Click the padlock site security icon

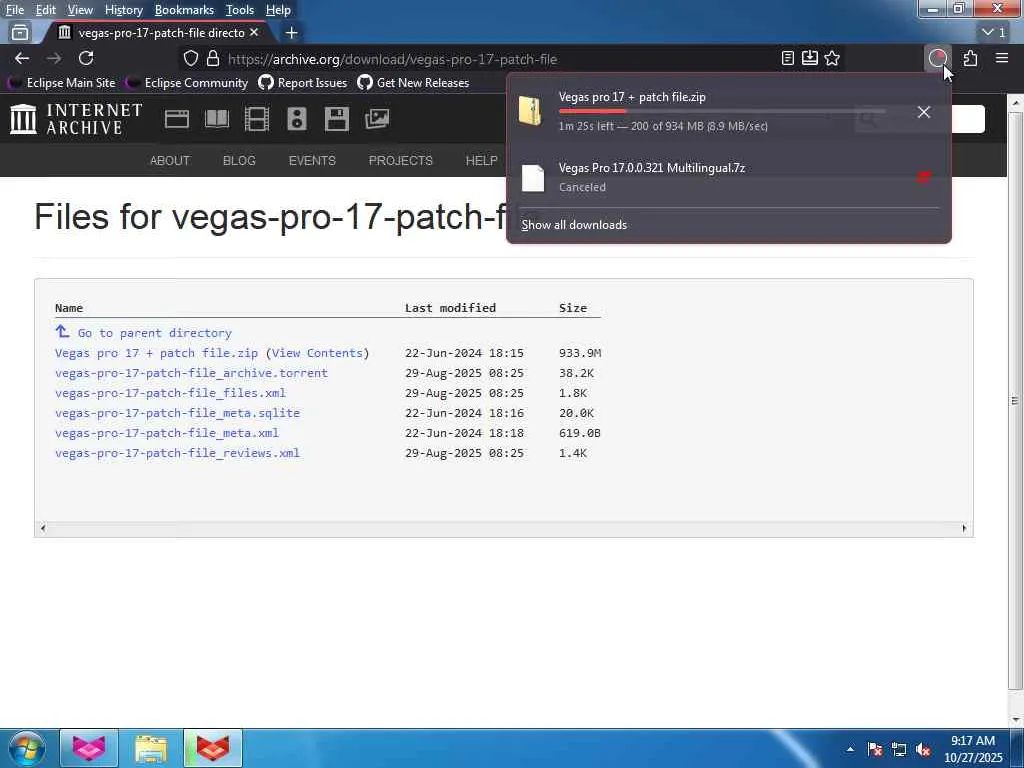[212, 59]
